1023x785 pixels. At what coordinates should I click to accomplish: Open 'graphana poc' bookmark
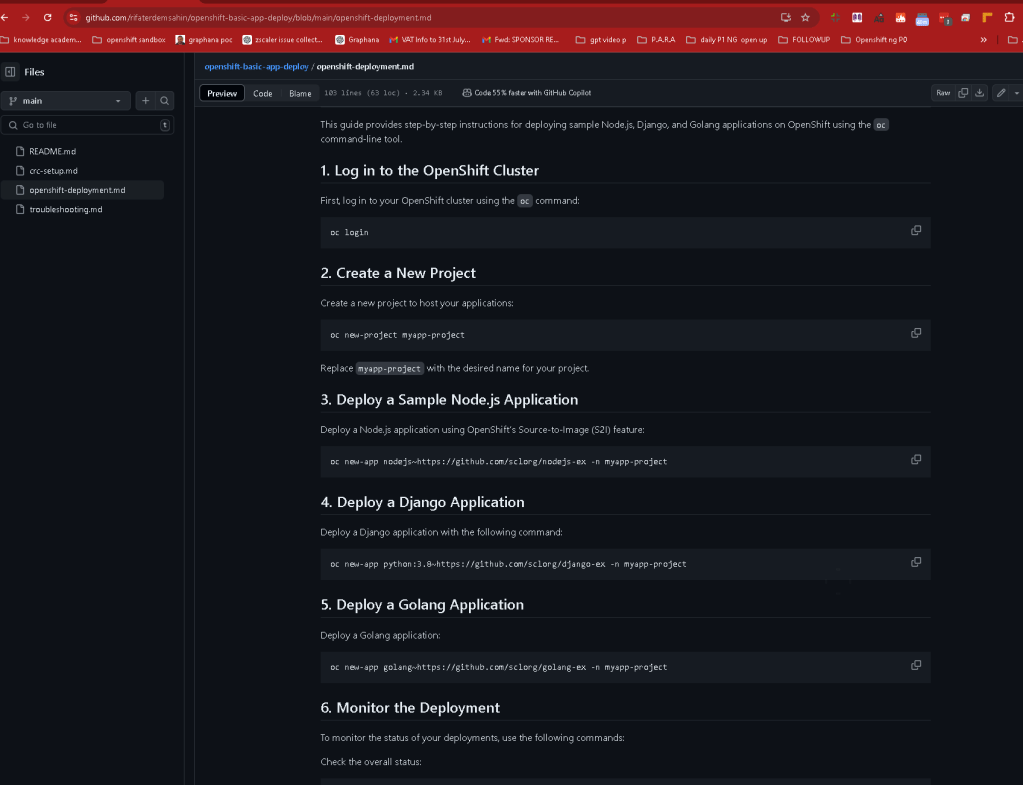[x=204, y=40]
